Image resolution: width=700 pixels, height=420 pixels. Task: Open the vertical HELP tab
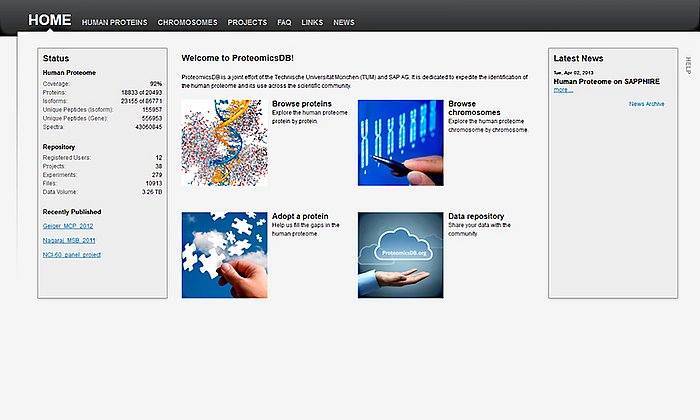(x=688, y=65)
